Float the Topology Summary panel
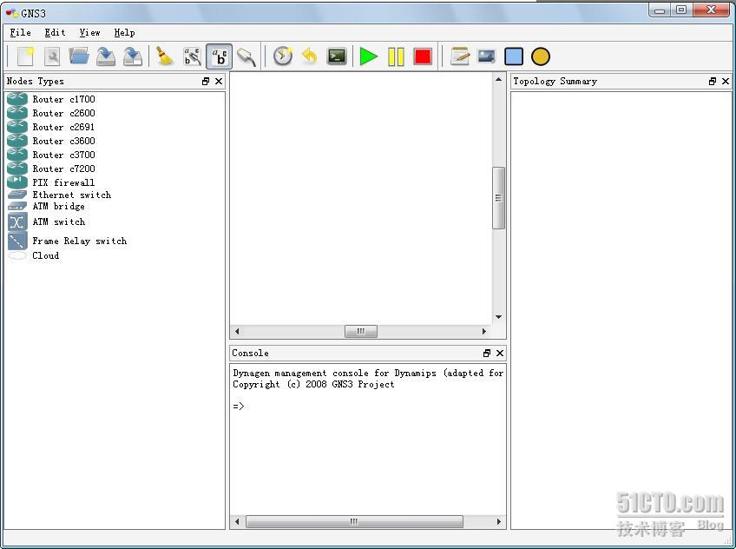The image size is (736, 549). point(712,81)
